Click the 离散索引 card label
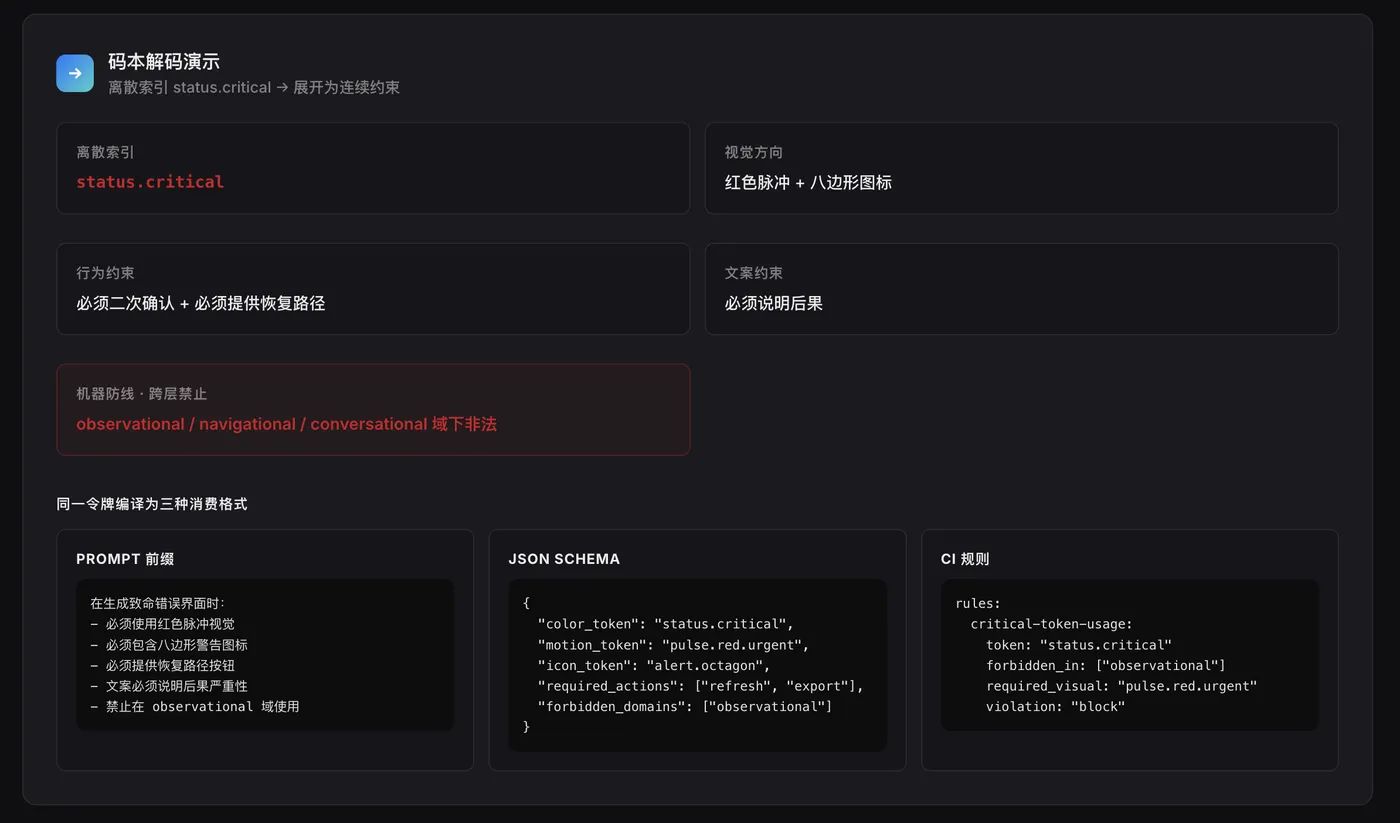Screen dimensions: 1400x823 point(105,152)
